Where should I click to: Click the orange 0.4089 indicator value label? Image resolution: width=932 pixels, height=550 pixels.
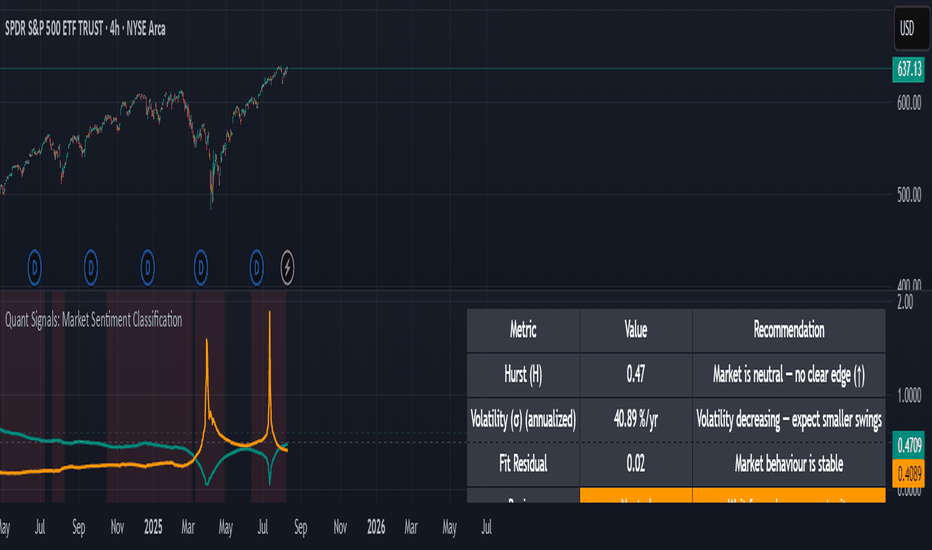pos(909,473)
